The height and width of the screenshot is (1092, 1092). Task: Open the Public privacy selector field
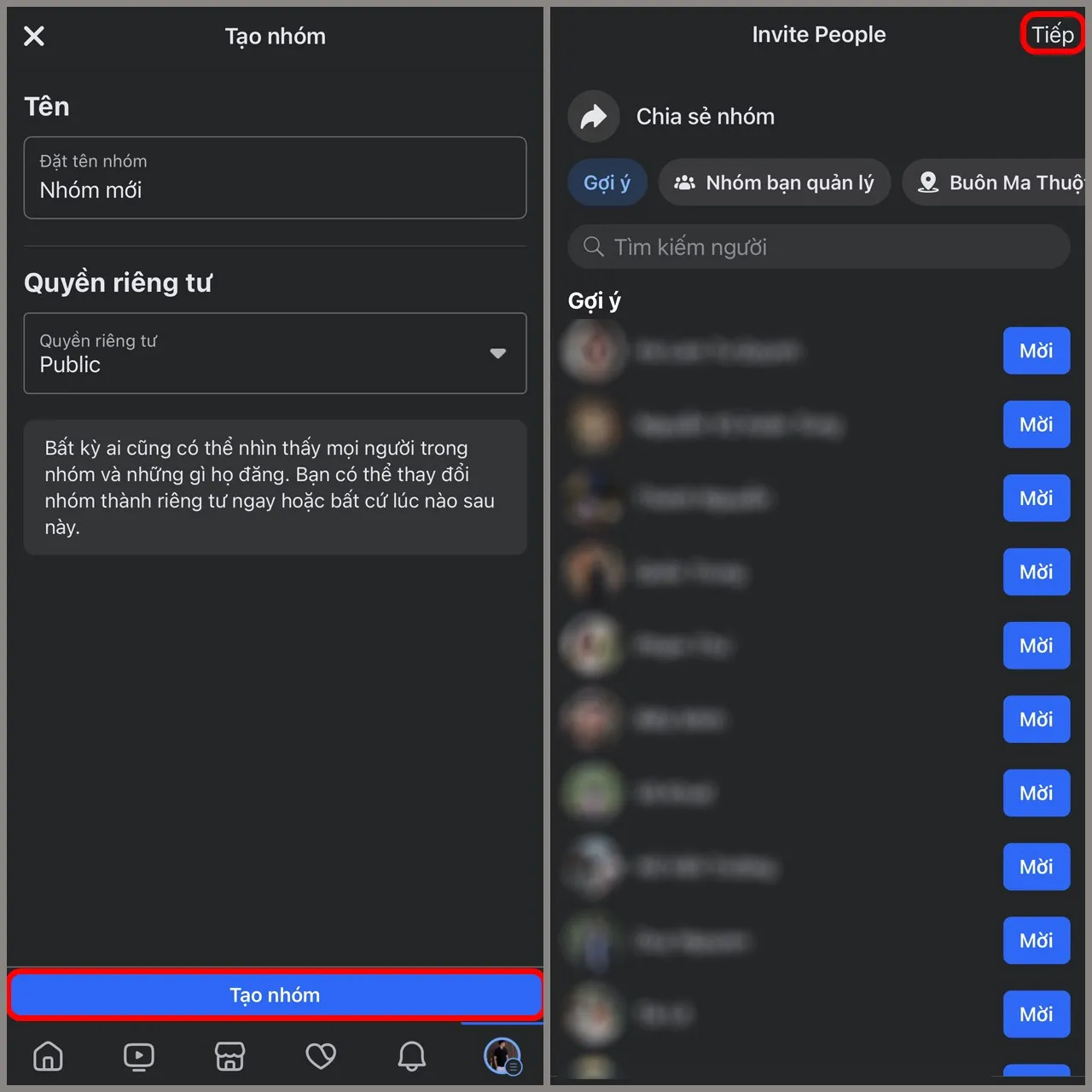pos(275,353)
